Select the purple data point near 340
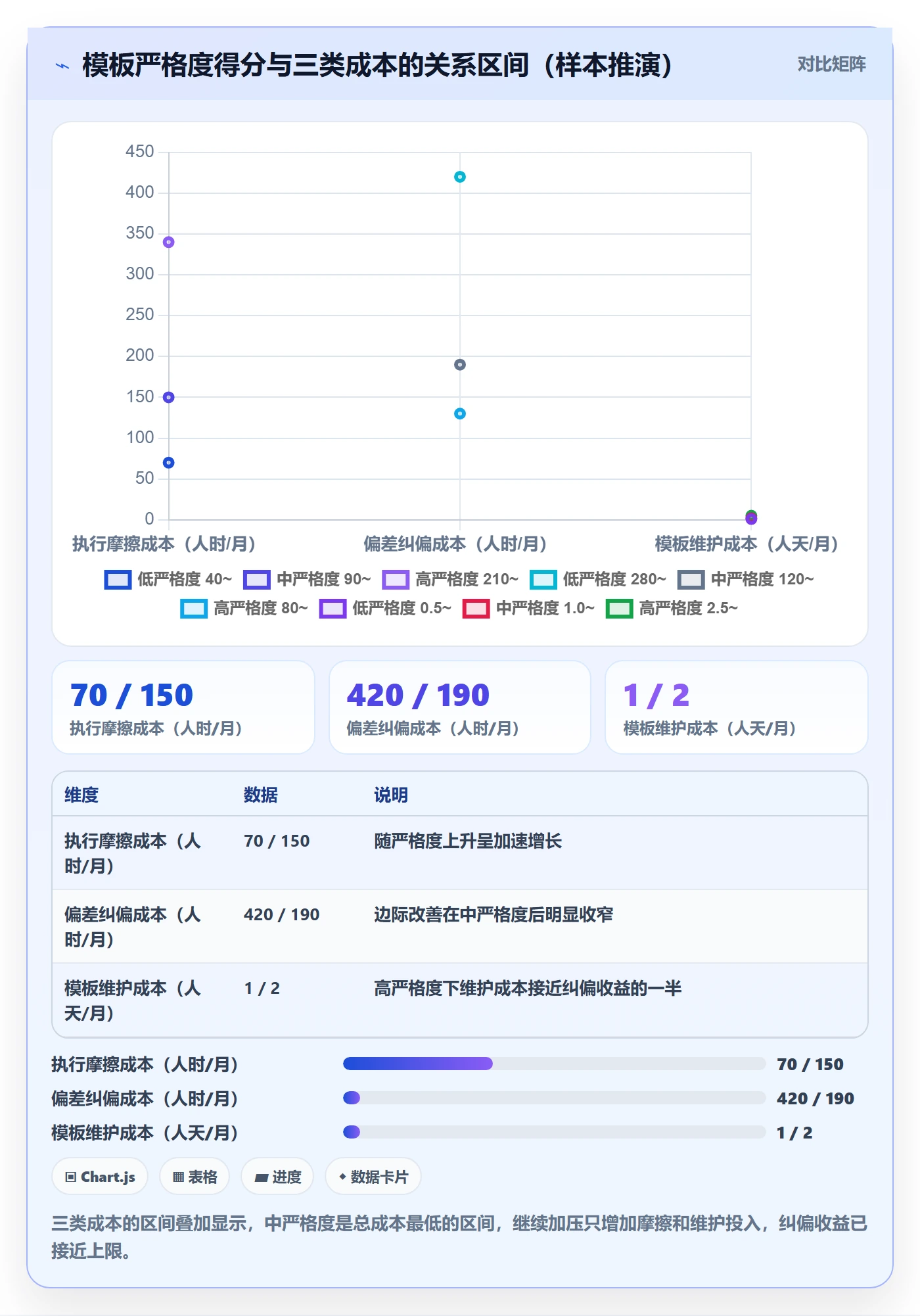This screenshot has height=1316, width=920. pyautogui.click(x=169, y=242)
